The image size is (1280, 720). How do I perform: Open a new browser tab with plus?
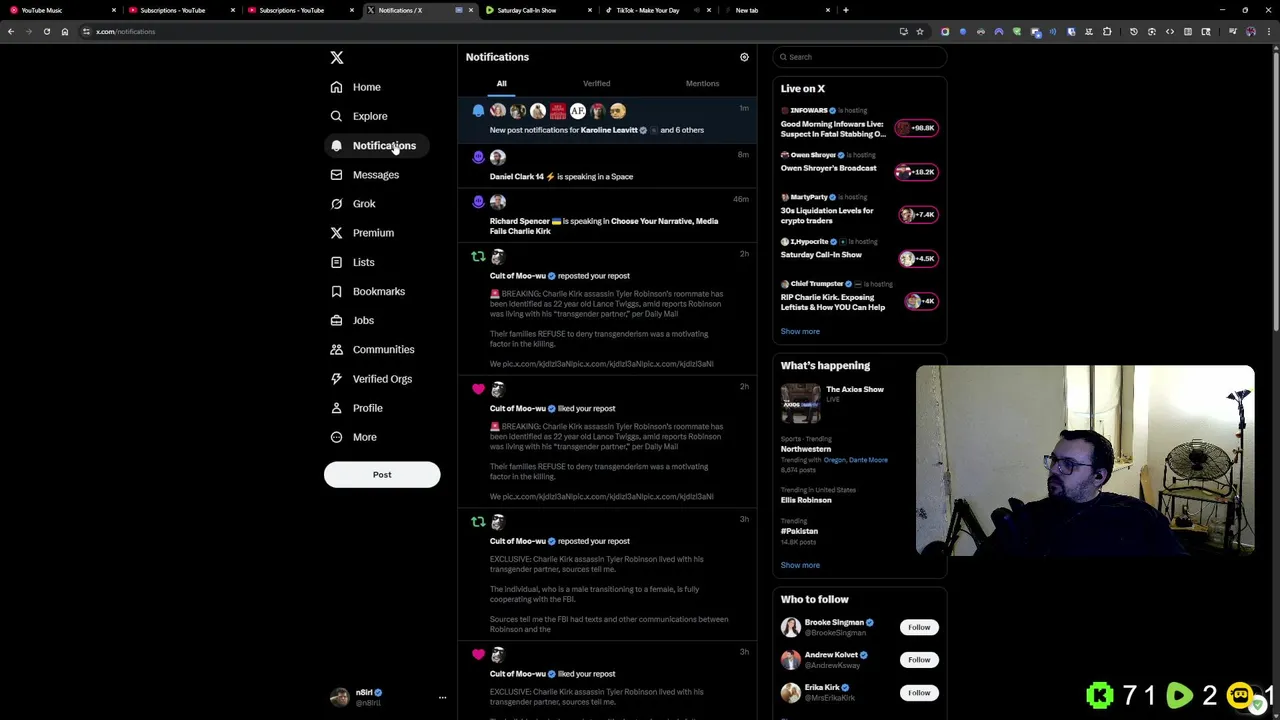click(x=846, y=10)
